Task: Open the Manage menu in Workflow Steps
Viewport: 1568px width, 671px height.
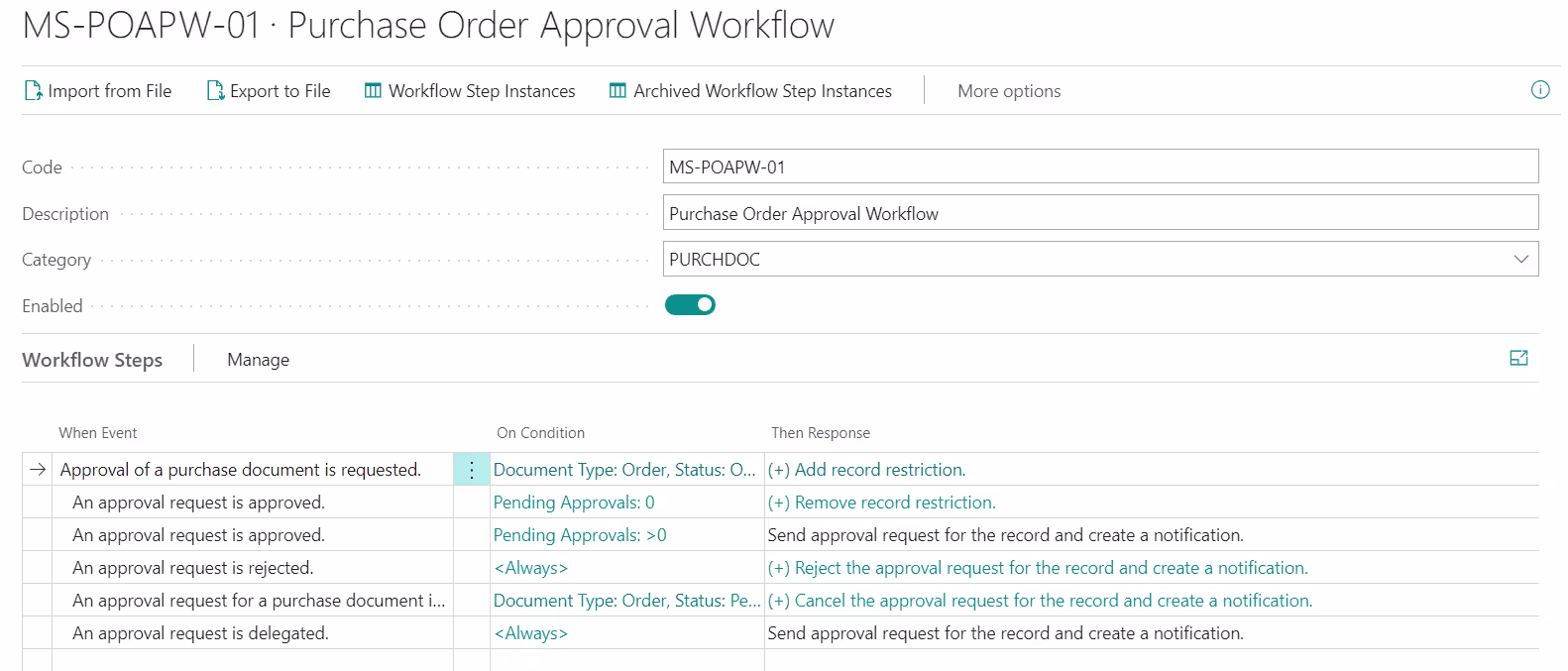Action: [x=258, y=360]
